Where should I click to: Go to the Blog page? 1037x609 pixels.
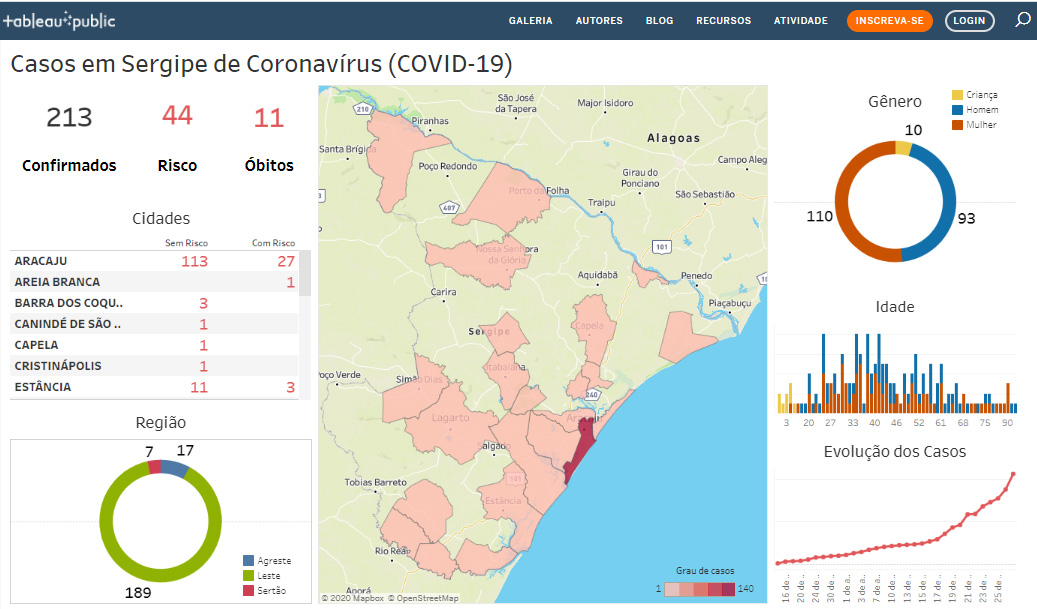coord(659,21)
